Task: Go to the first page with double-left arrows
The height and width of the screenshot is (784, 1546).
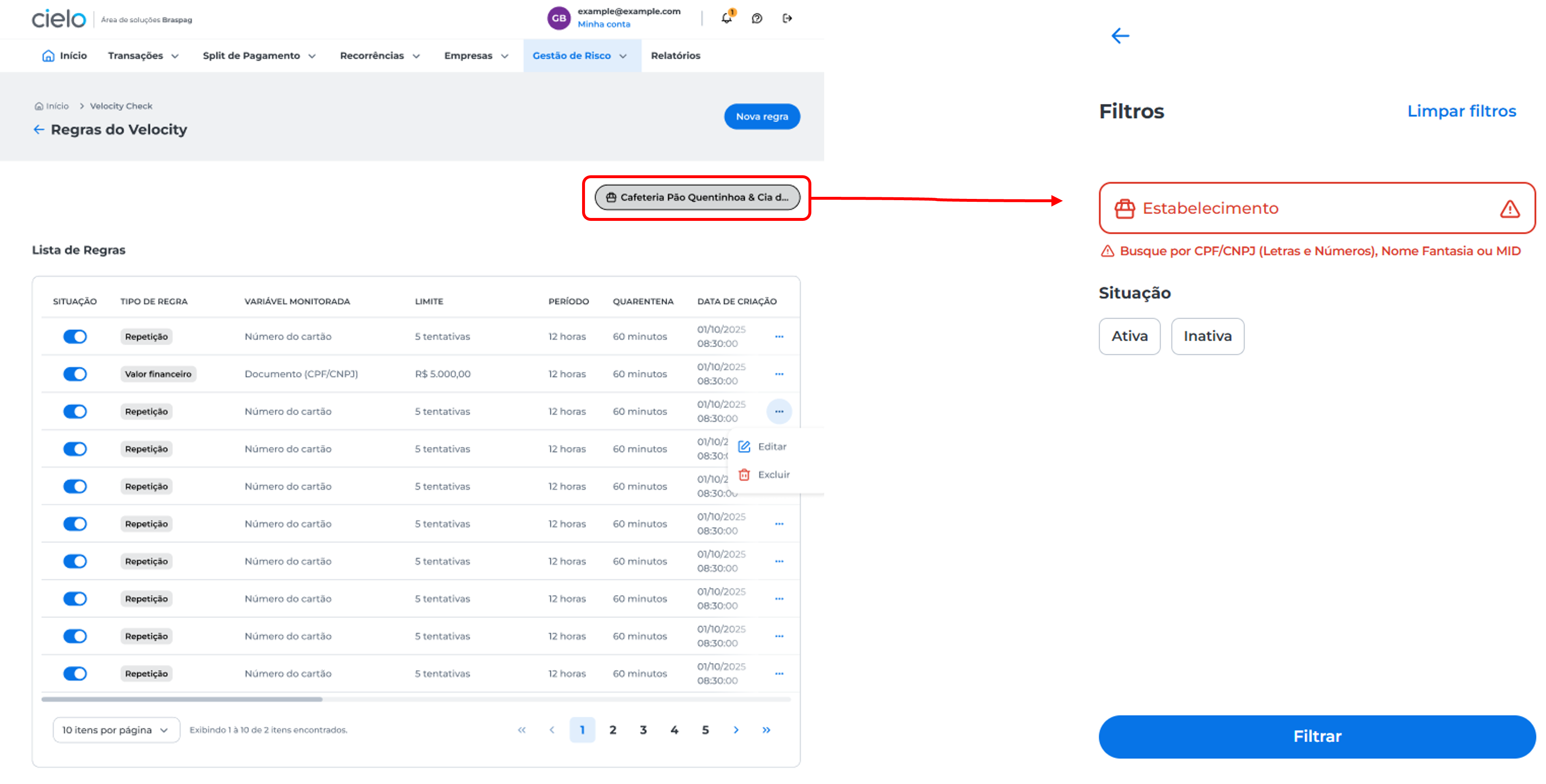Action: (522, 730)
